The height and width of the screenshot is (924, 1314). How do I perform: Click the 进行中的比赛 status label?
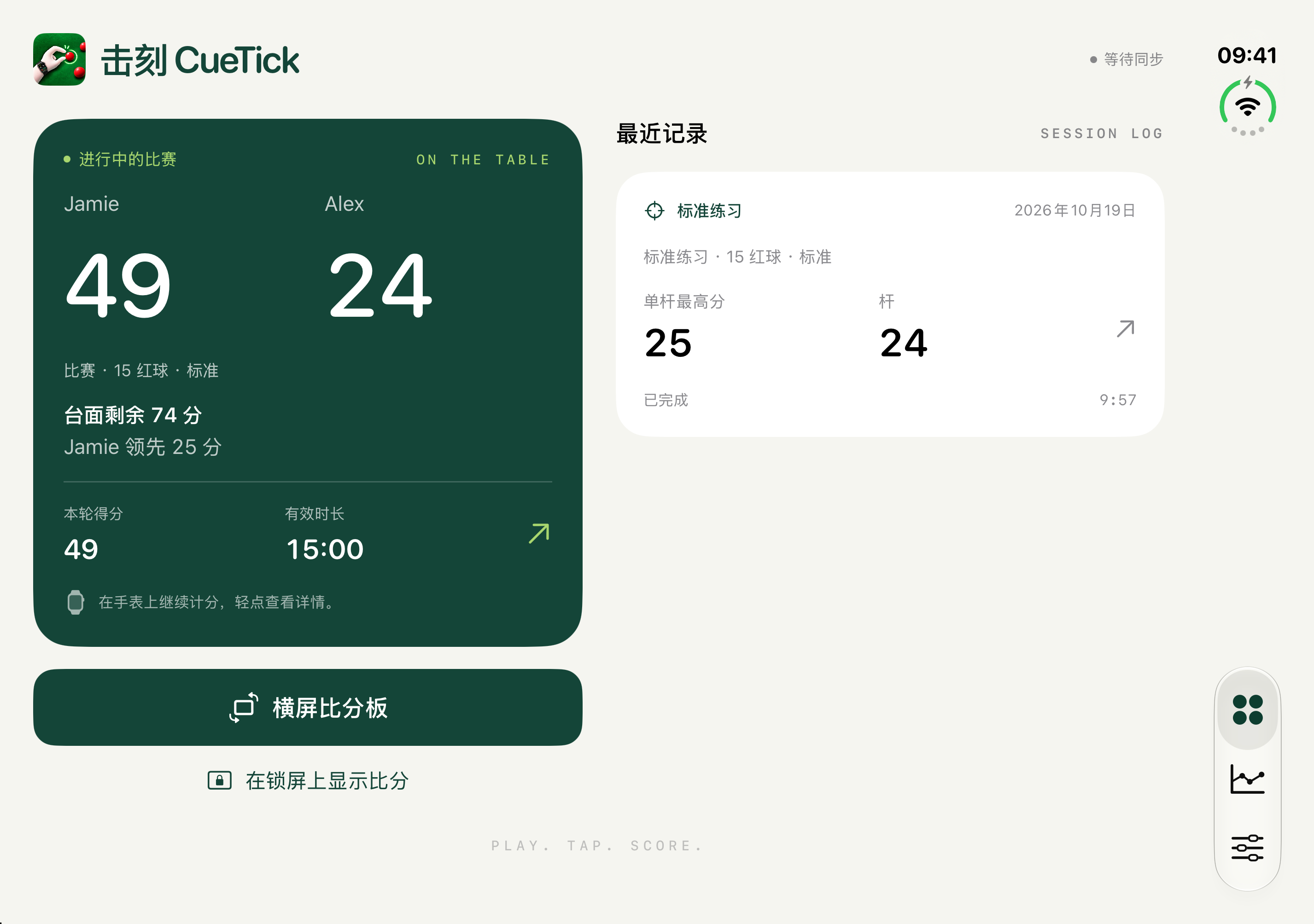120,159
